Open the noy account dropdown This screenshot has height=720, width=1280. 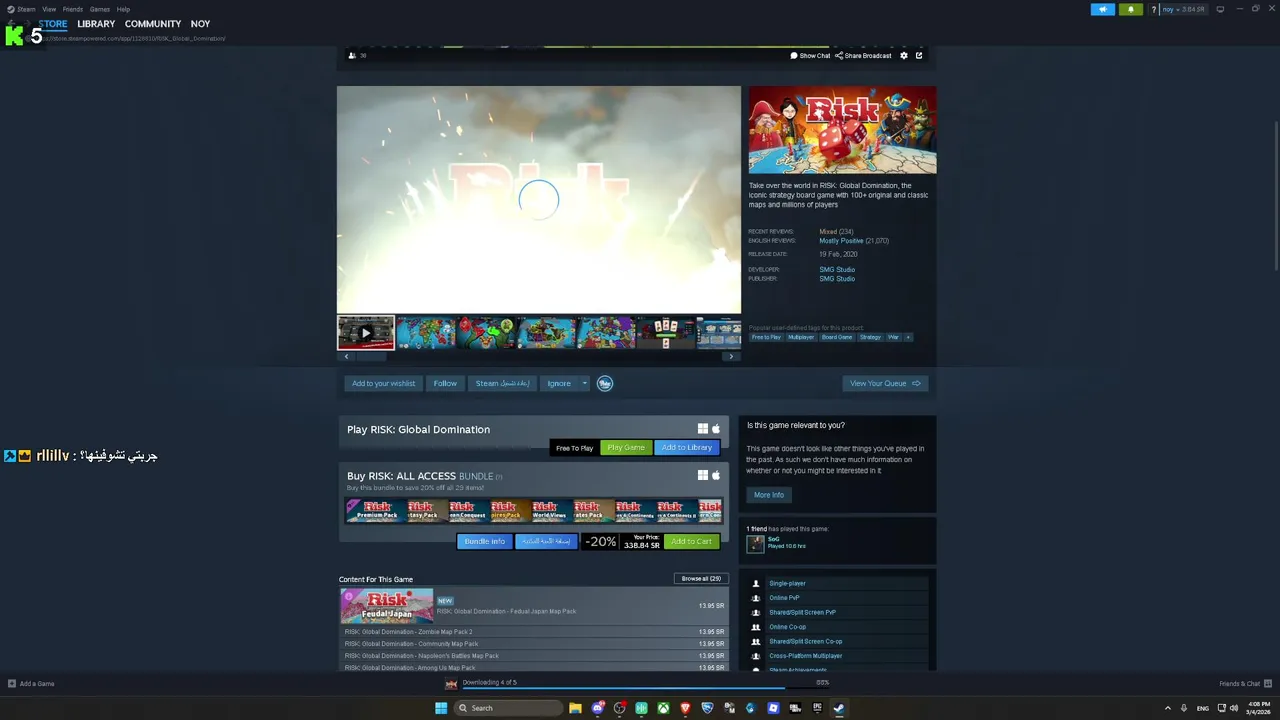[1185, 9]
